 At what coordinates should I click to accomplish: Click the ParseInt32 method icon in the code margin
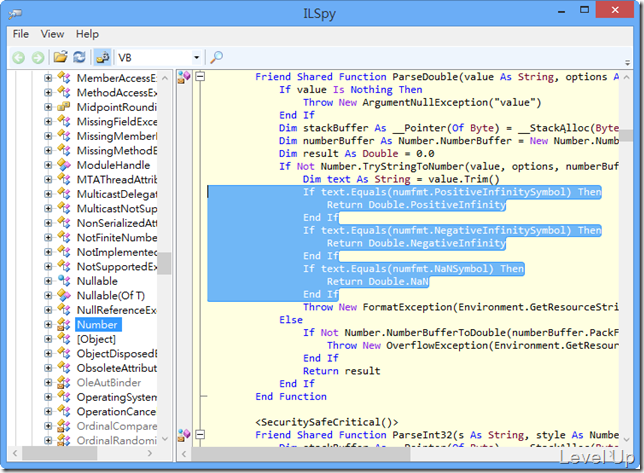[x=184, y=435]
